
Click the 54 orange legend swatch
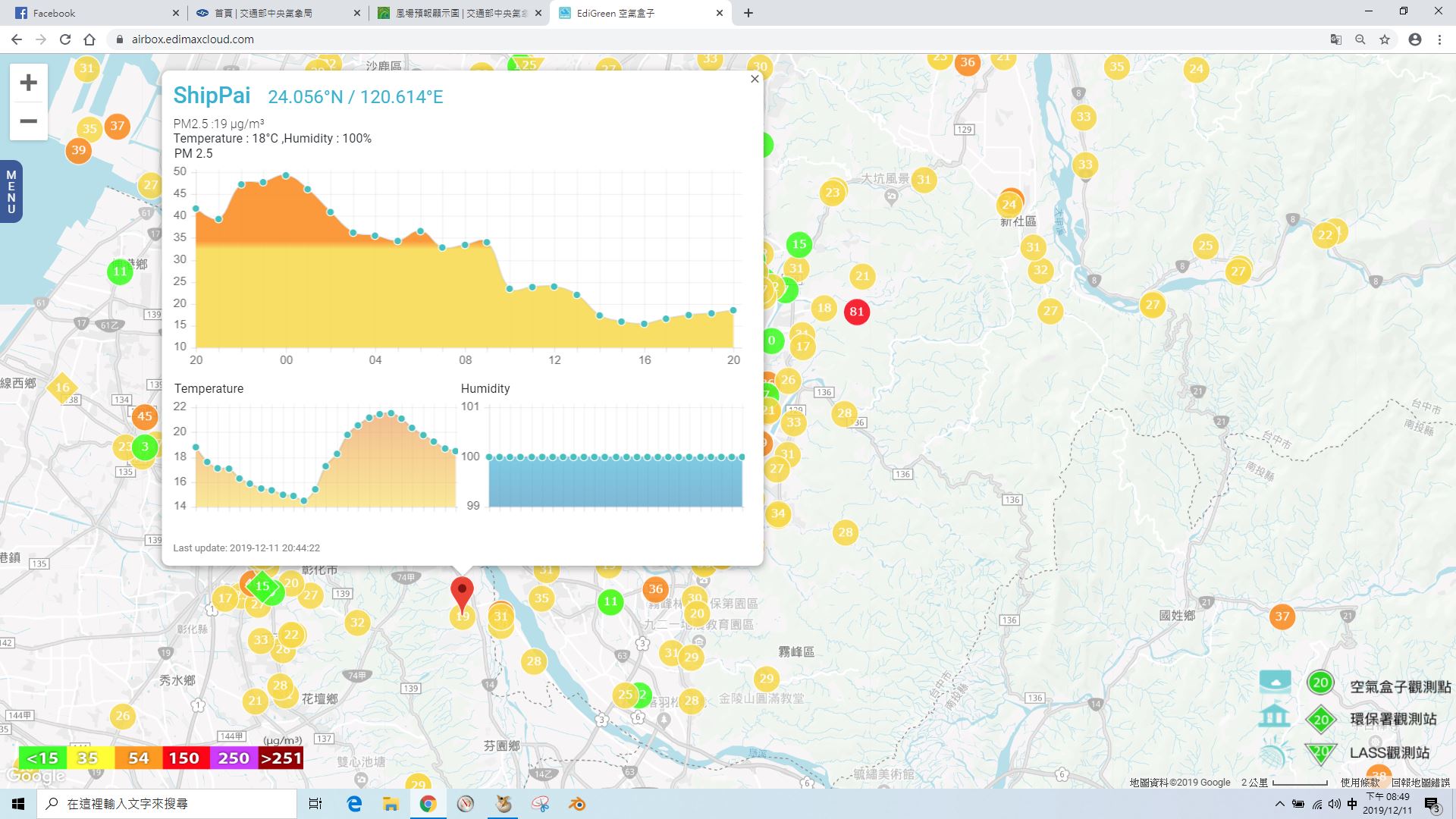[x=138, y=758]
